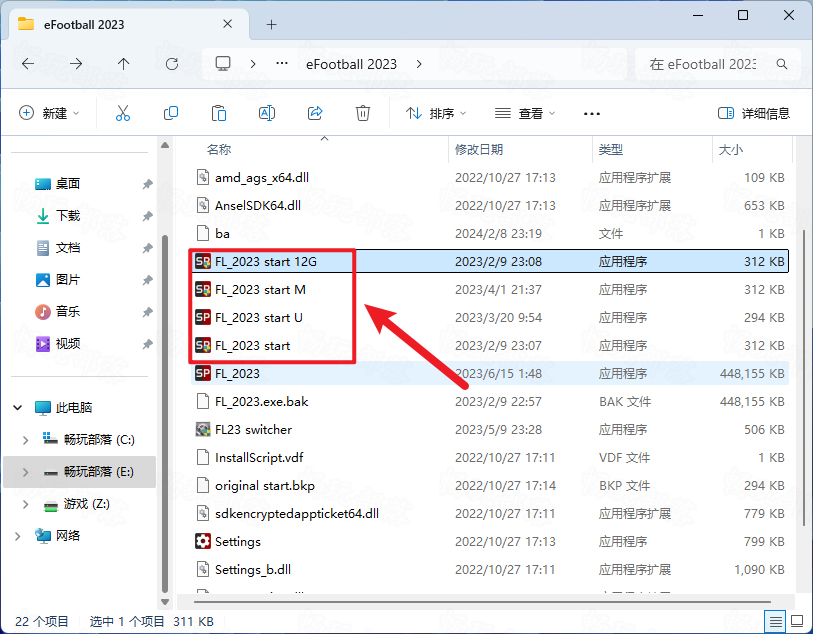The image size is (813, 634).
Task: Show hidden path with breadcrumb ellipsis
Action: 282,63
